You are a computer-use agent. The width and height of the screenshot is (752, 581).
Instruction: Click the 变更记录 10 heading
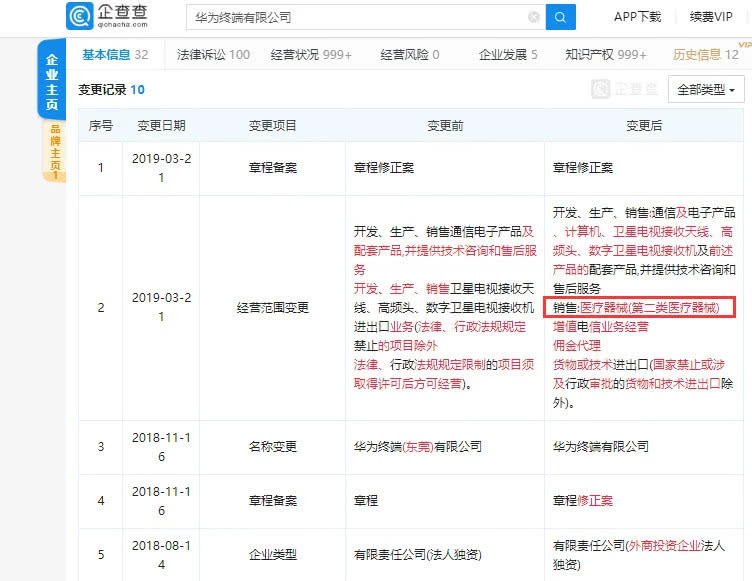pos(111,90)
